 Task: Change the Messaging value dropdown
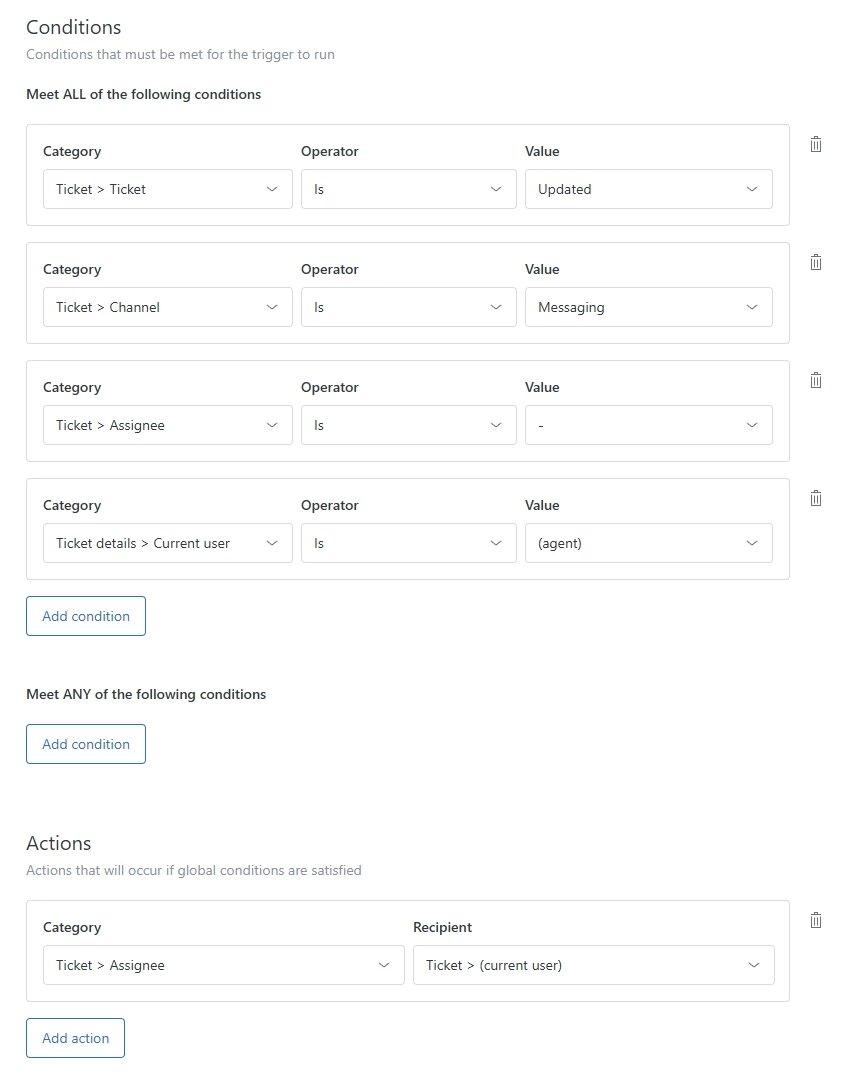click(x=648, y=307)
